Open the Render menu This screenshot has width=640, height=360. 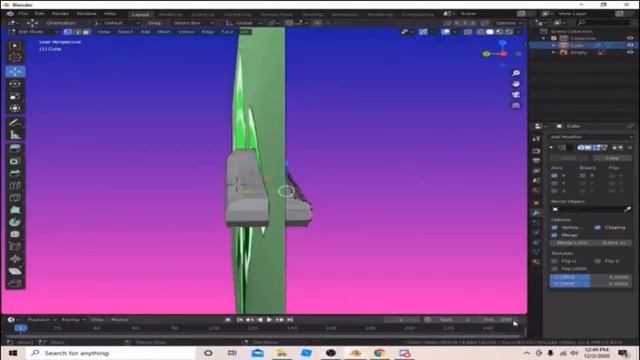pyautogui.click(x=60, y=13)
